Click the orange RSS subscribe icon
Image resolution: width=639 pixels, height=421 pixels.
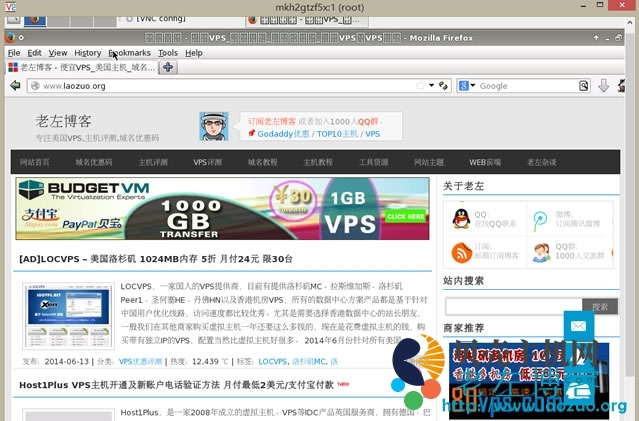[x=460, y=252]
